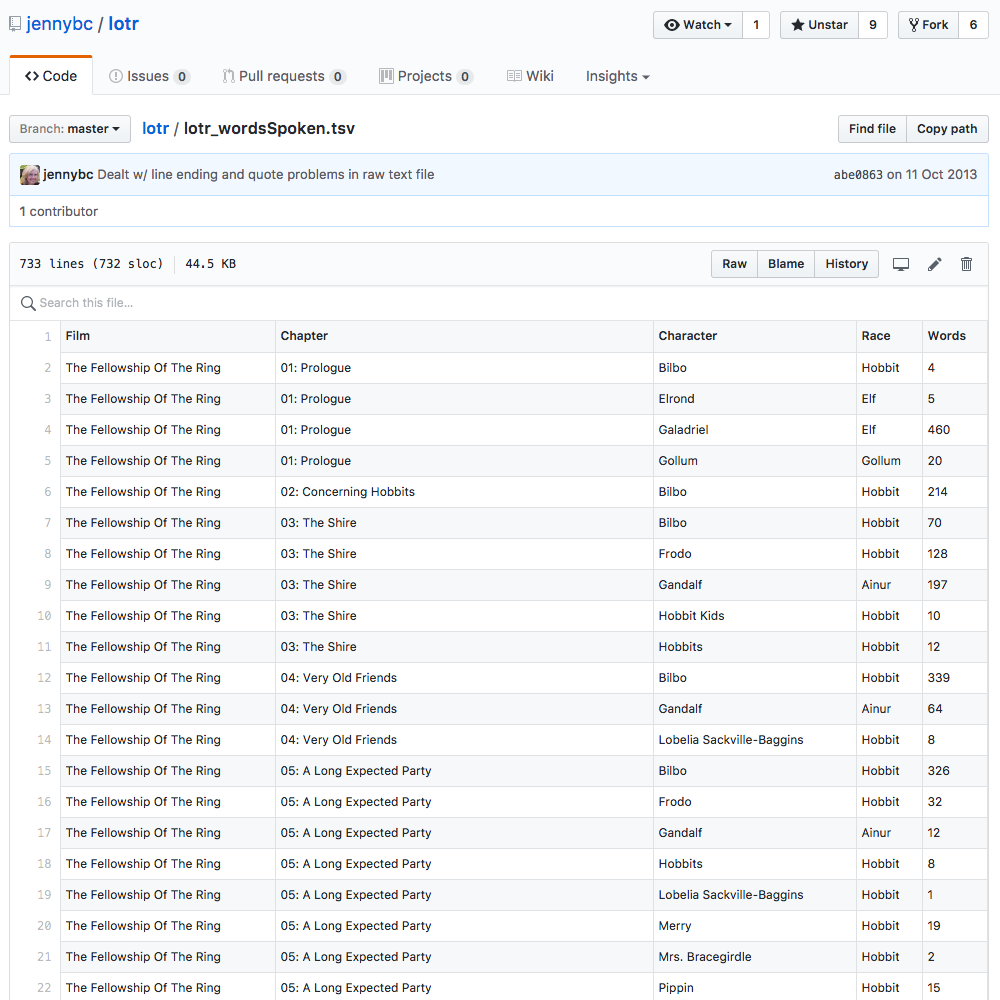The height and width of the screenshot is (1000, 1000).
Task: Delete file using trash icon
Action: tap(966, 264)
